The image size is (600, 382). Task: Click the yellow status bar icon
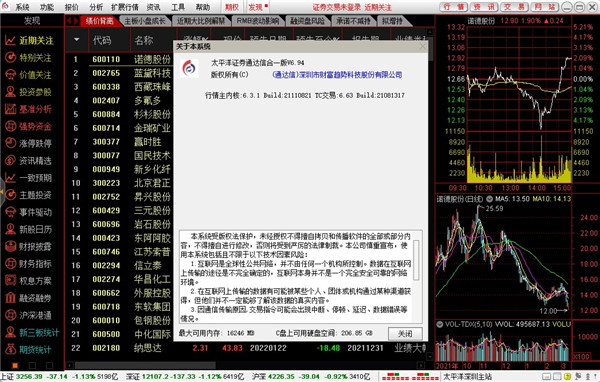point(567,377)
